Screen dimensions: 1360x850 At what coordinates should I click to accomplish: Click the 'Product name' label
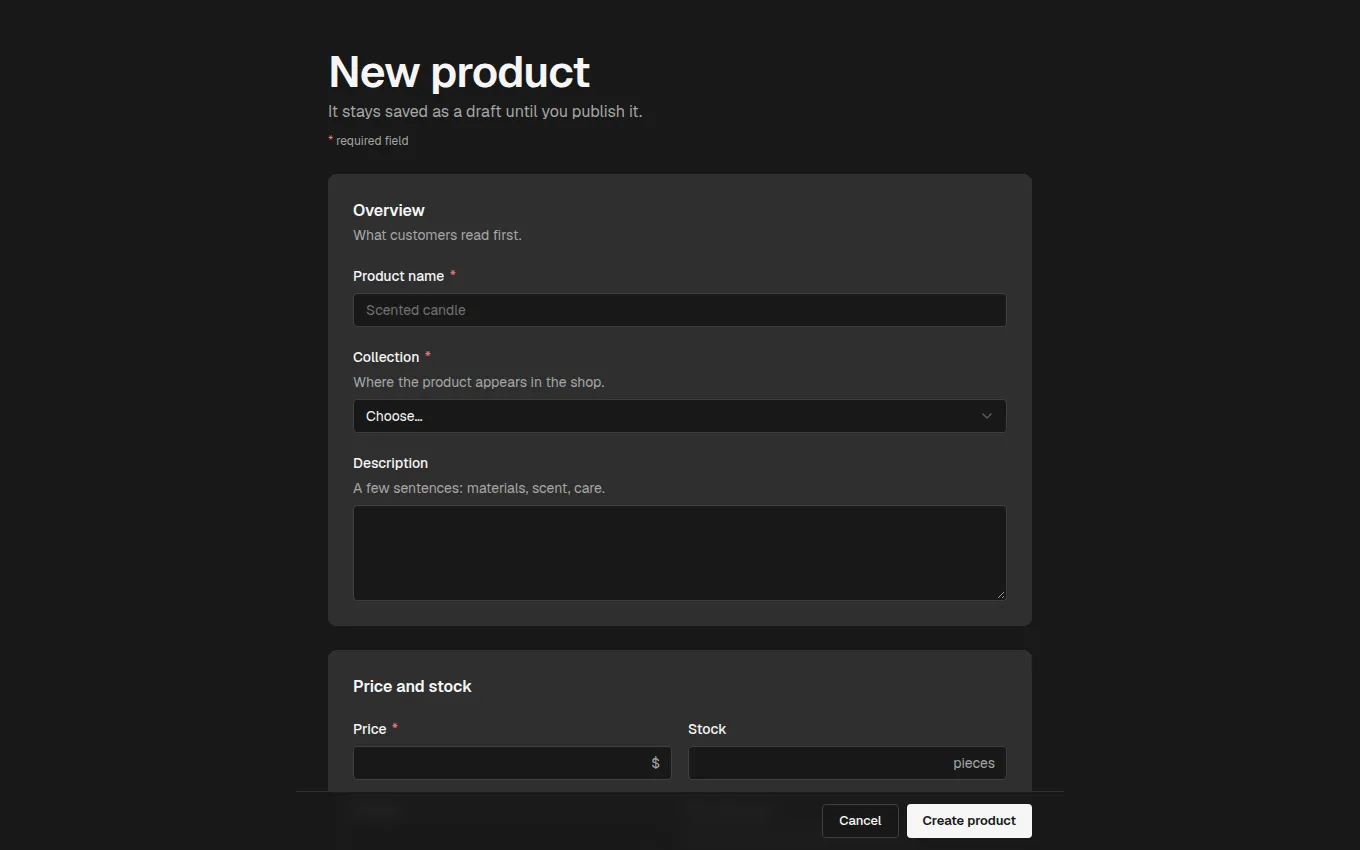point(398,276)
